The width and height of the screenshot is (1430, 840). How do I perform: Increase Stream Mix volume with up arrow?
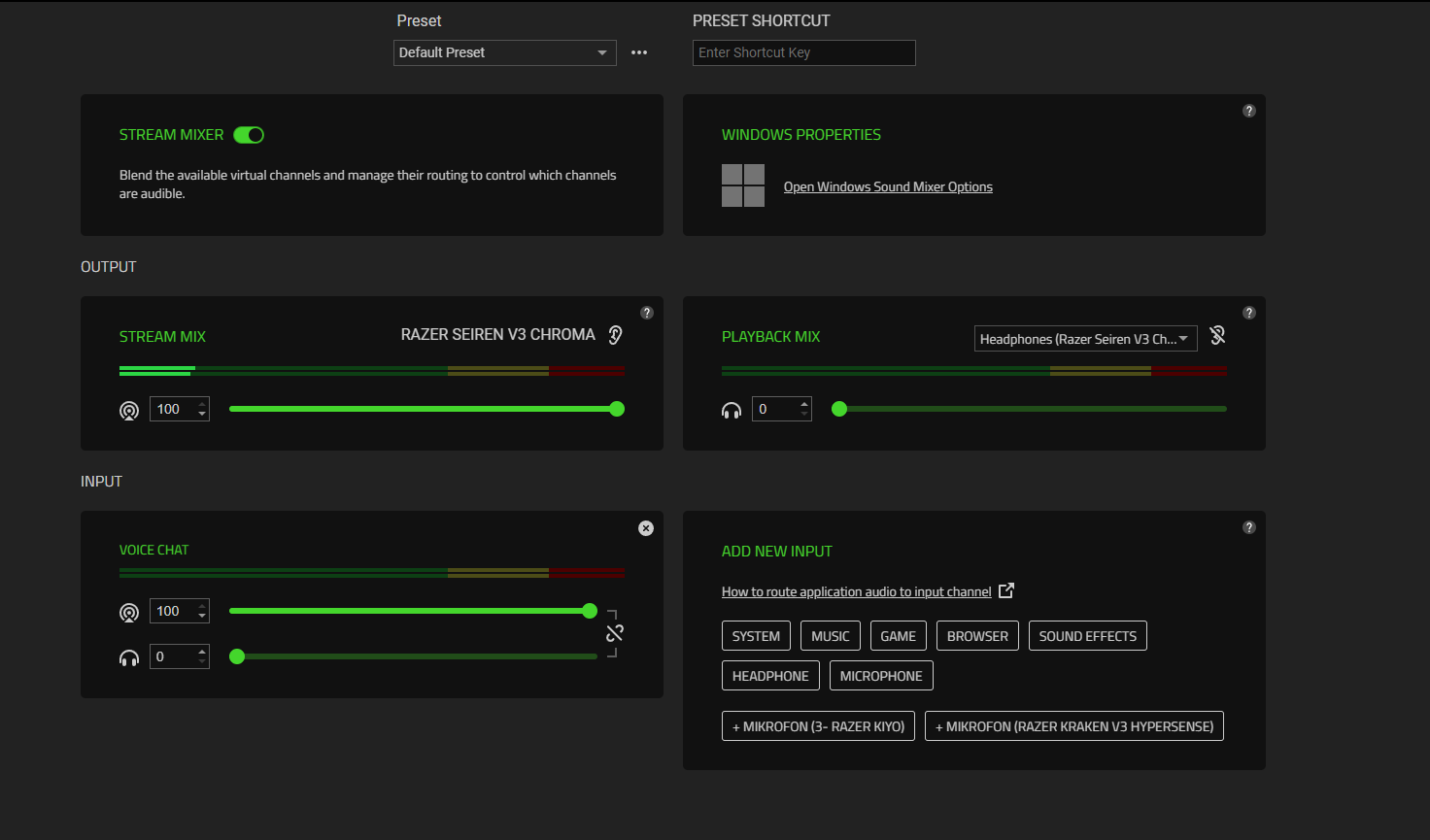(202, 404)
